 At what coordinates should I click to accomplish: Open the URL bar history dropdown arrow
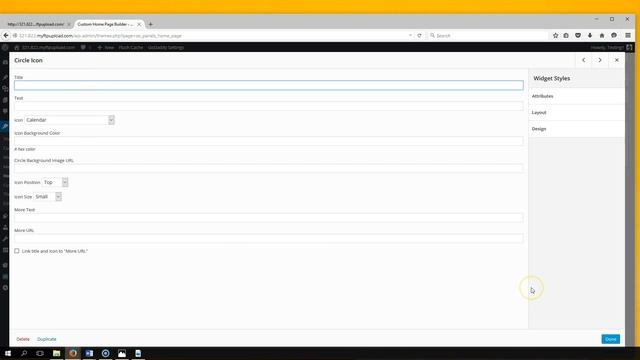point(410,36)
